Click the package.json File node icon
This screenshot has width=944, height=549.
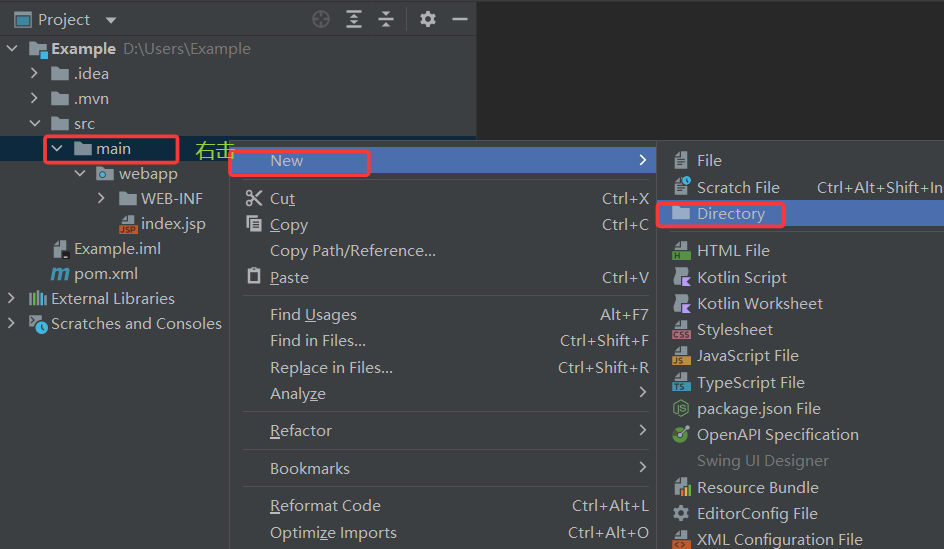click(680, 409)
